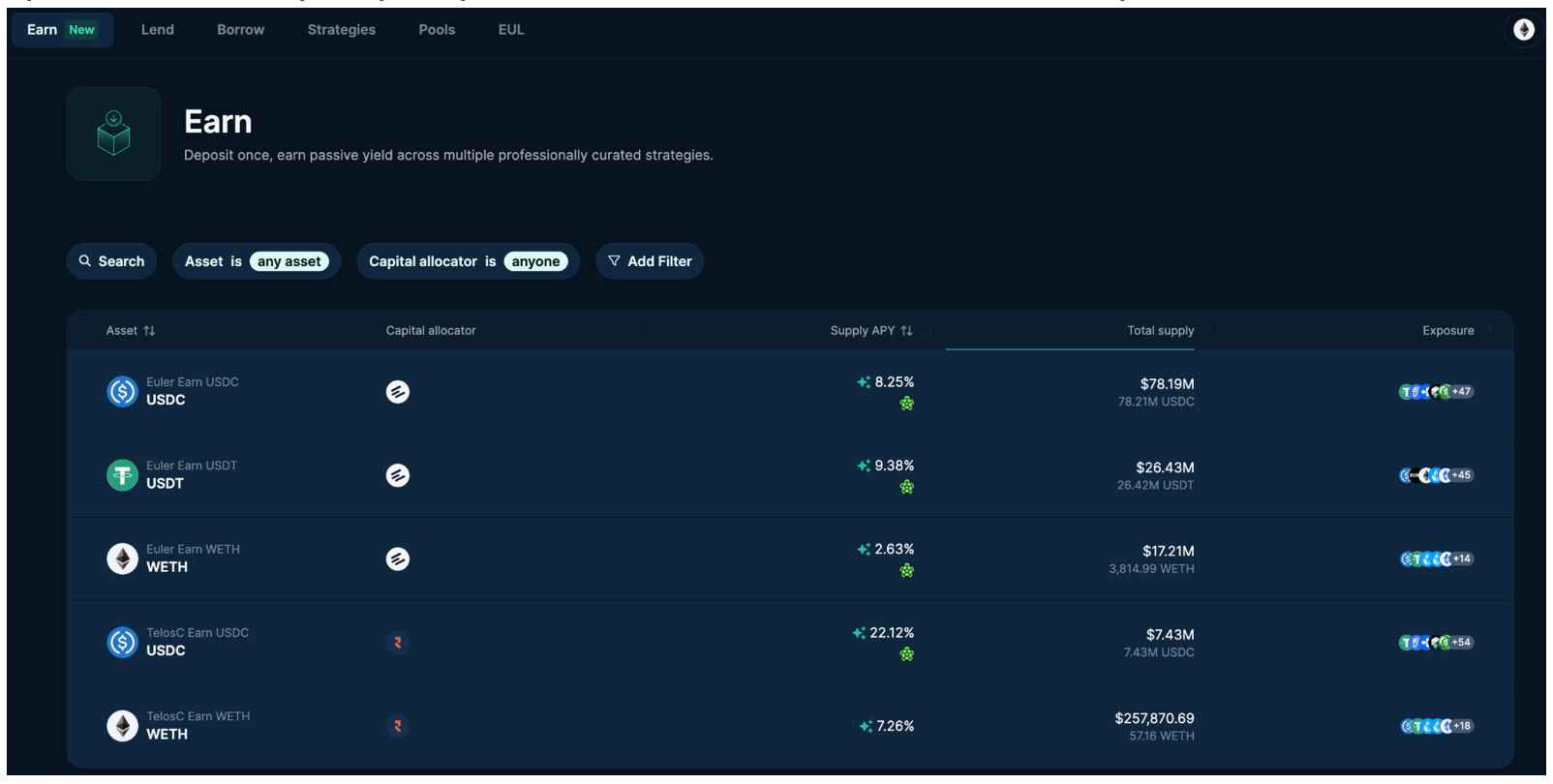This screenshot has height=784, width=1553.
Task: Click the WETH token icon for TelosC Earn WETH
Action: (122, 726)
